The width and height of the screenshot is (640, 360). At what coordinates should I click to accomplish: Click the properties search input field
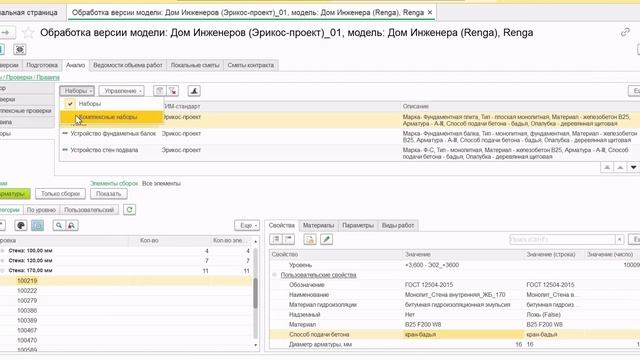click(562, 240)
